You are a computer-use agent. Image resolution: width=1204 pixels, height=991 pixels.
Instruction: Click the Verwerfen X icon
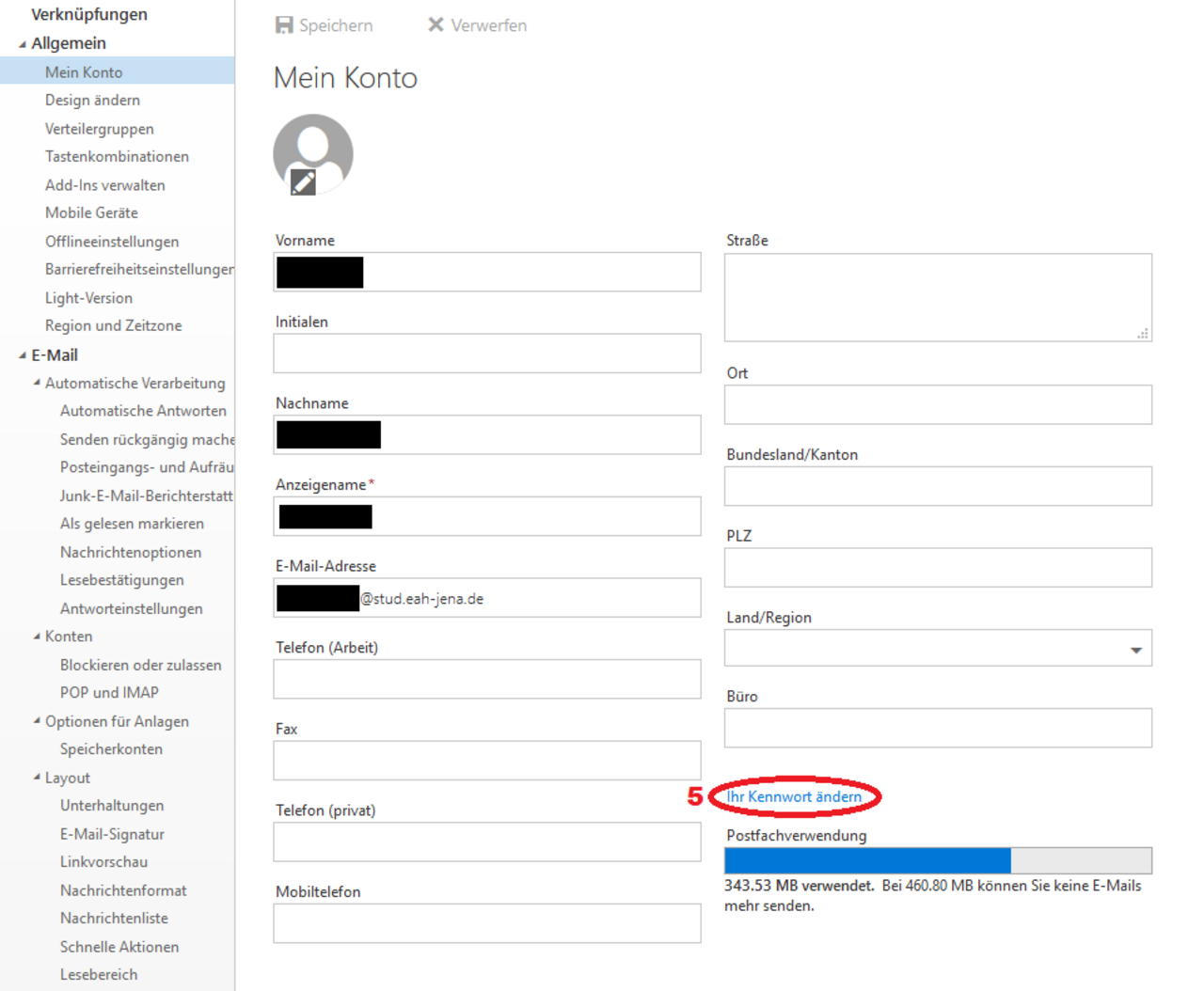click(x=436, y=24)
